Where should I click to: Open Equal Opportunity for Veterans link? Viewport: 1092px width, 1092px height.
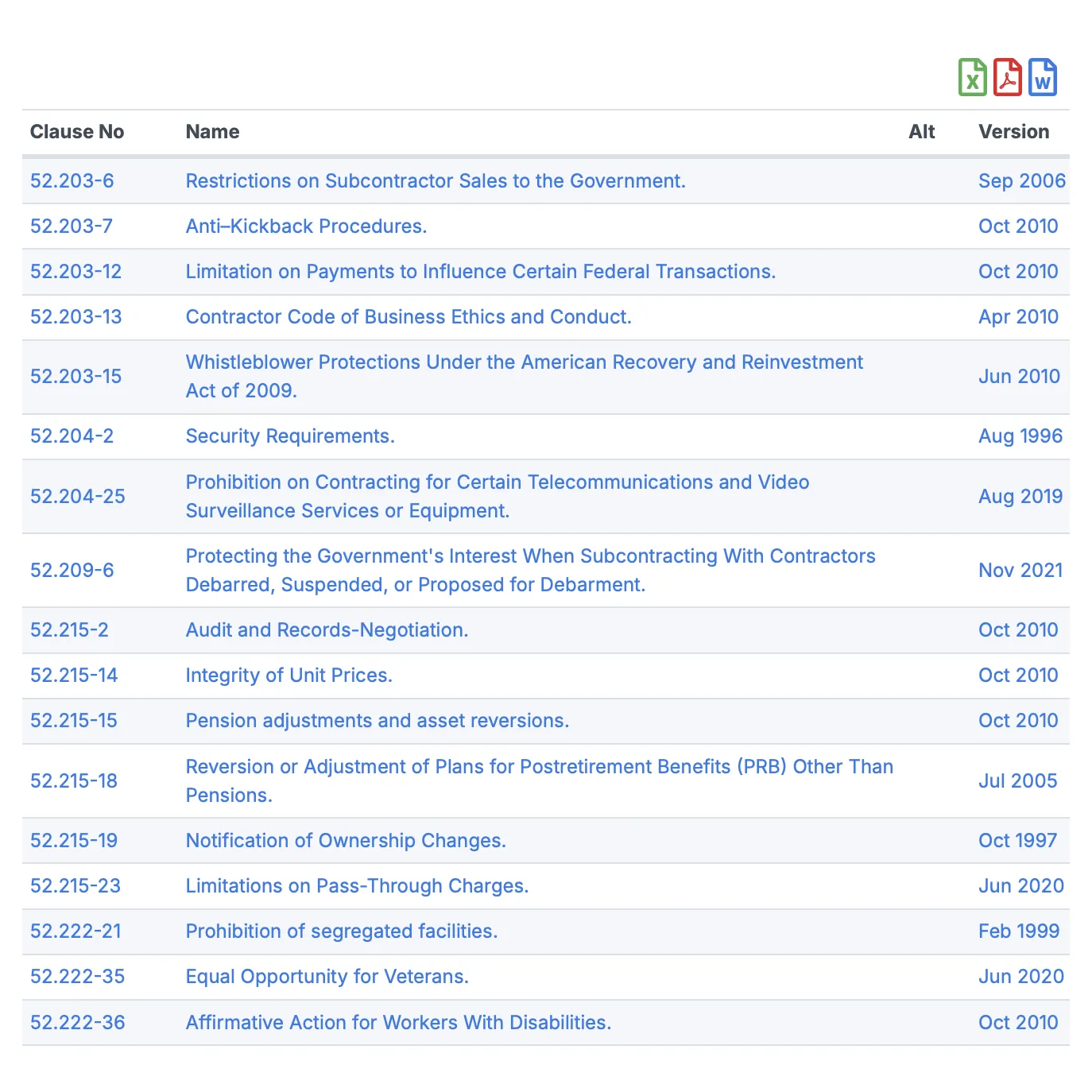coord(327,977)
